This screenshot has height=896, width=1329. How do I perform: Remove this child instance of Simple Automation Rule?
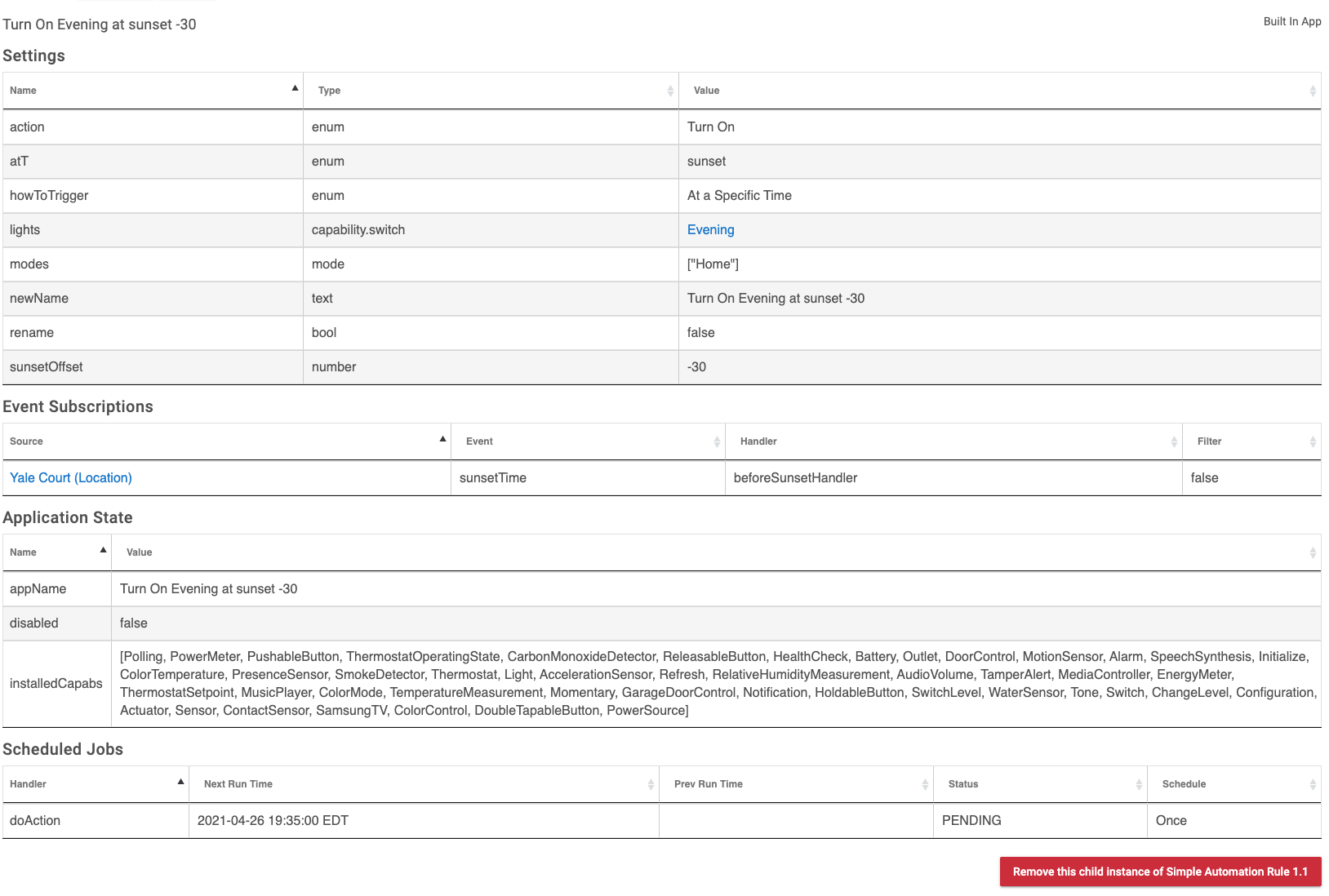coord(1160,872)
